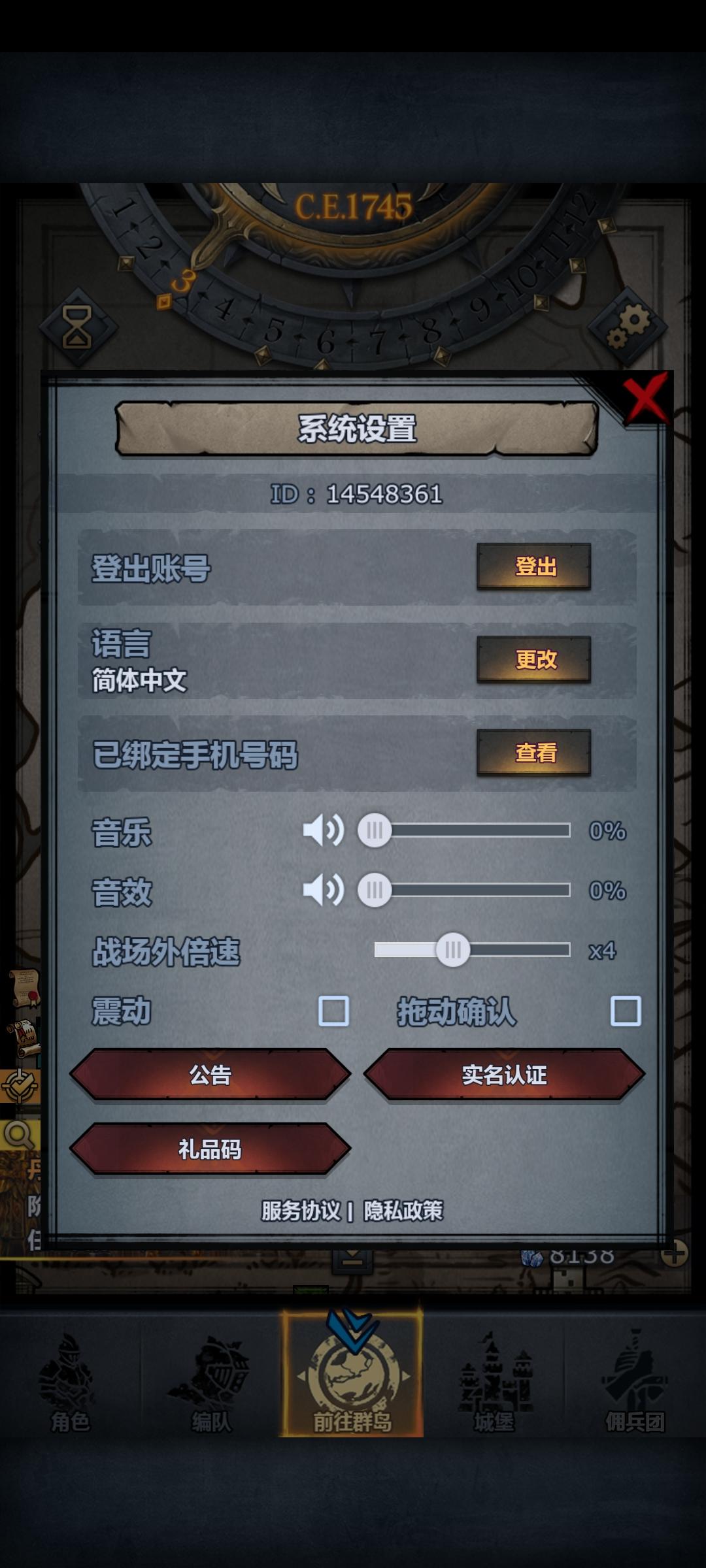This screenshot has width=706, height=1568.
Task: Mute the 音乐 speaker icon
Action: [324, 830]
